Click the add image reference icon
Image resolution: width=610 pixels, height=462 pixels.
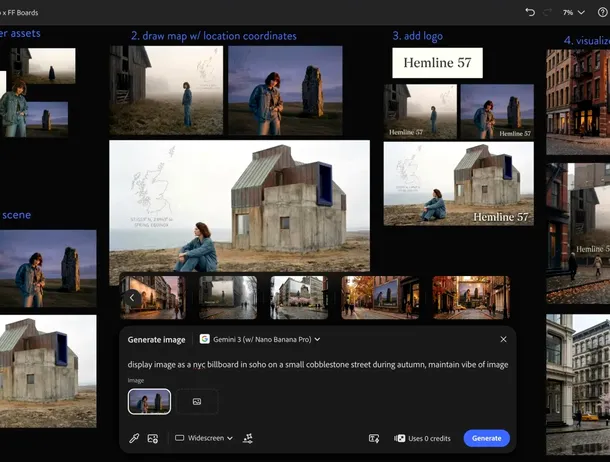pyautogui.click(x=152, y=438)
